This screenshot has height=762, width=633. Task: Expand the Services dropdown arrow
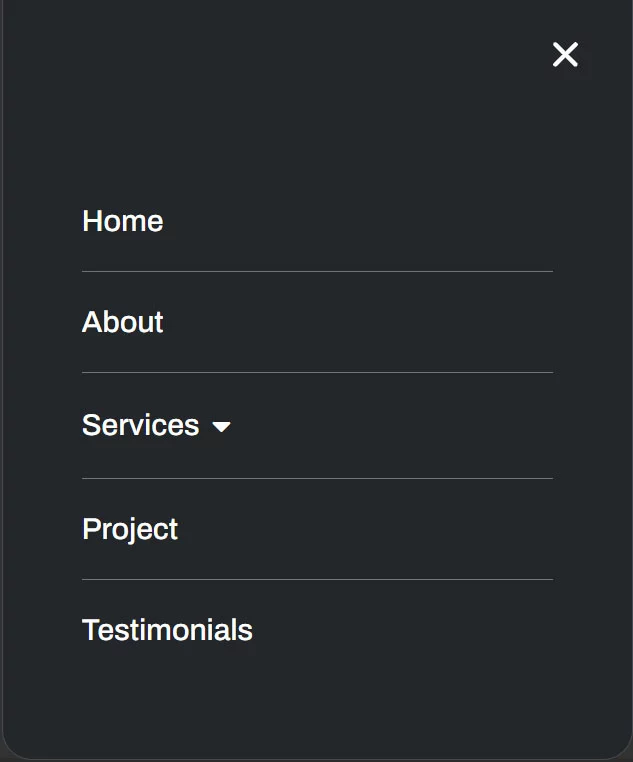222,427
